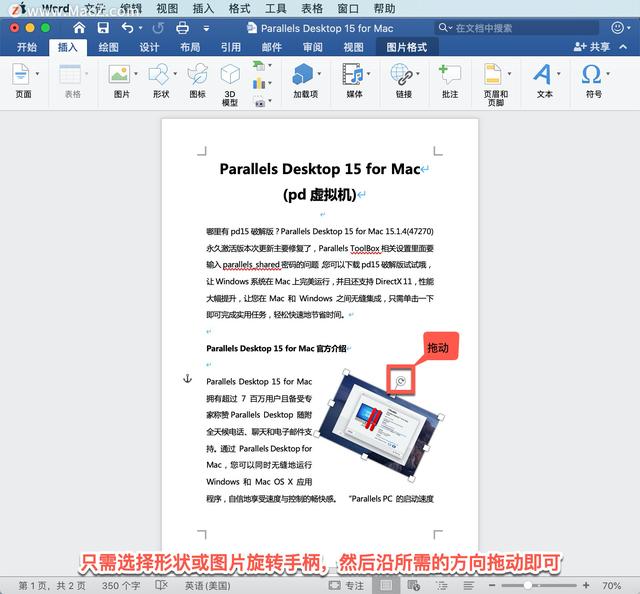Go to the 引用 tab
This screenshot has width=640, height=594.
pos(231,47)
